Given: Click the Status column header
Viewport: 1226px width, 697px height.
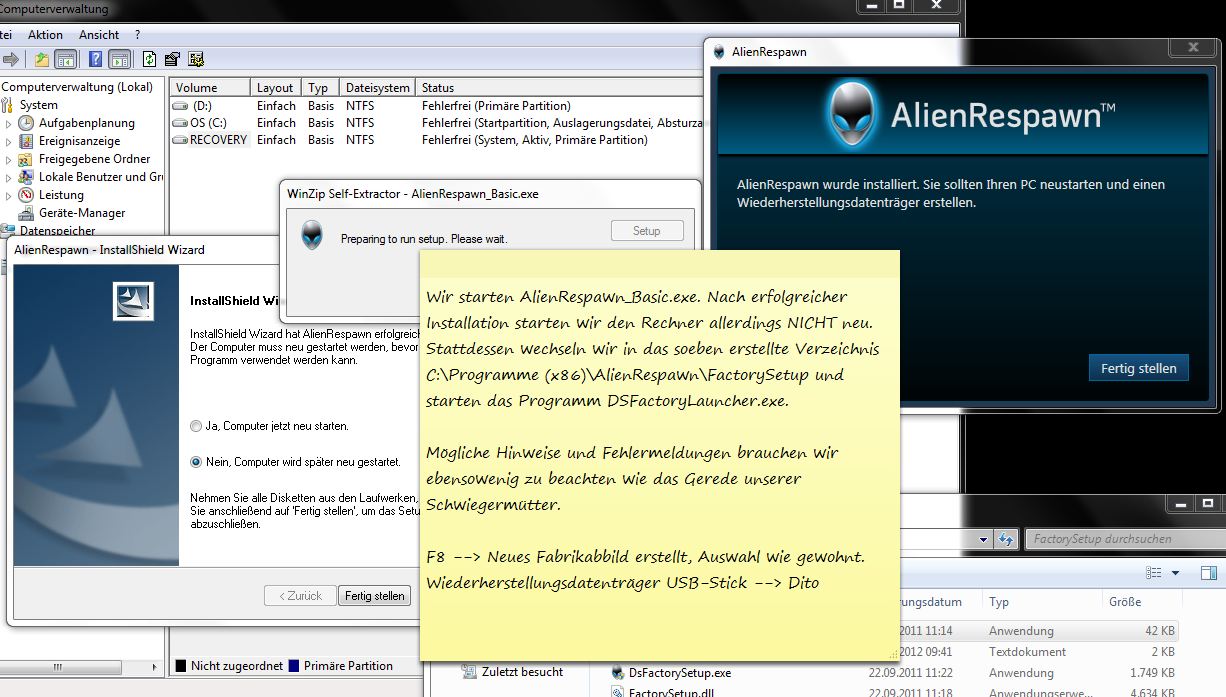Looking at the screenshot, I should (x=560, y=88).
